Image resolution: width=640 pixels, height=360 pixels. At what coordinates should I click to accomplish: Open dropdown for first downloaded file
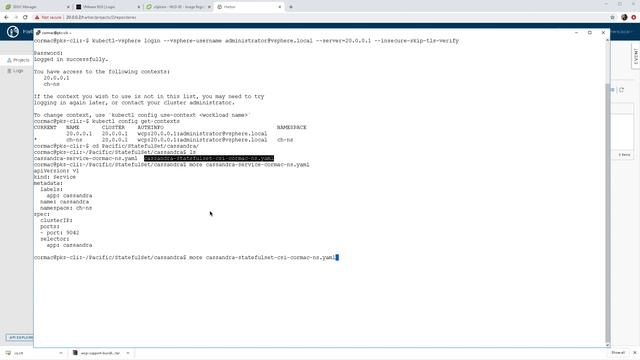[x=61, y=353]
